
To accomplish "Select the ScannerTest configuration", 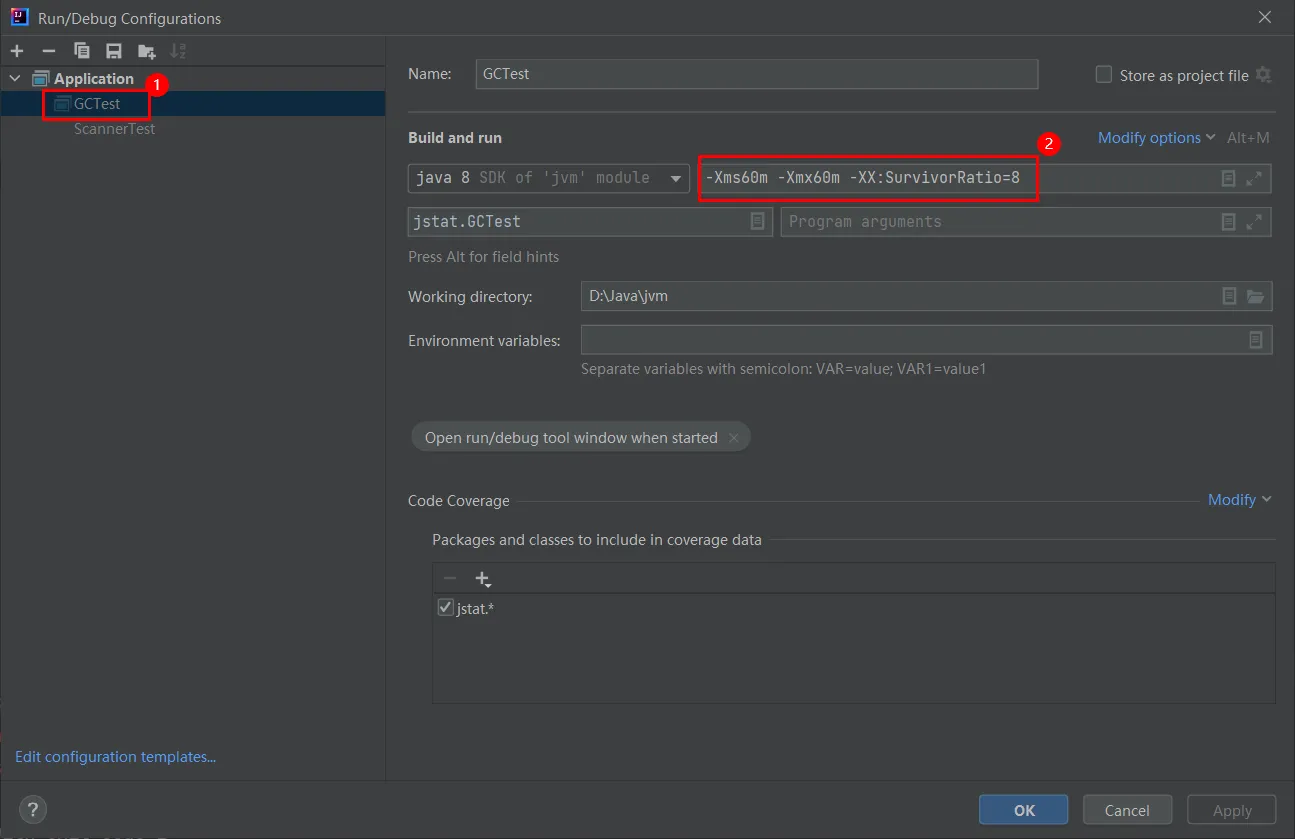I will pyautogui.click(x=193, y=129).
